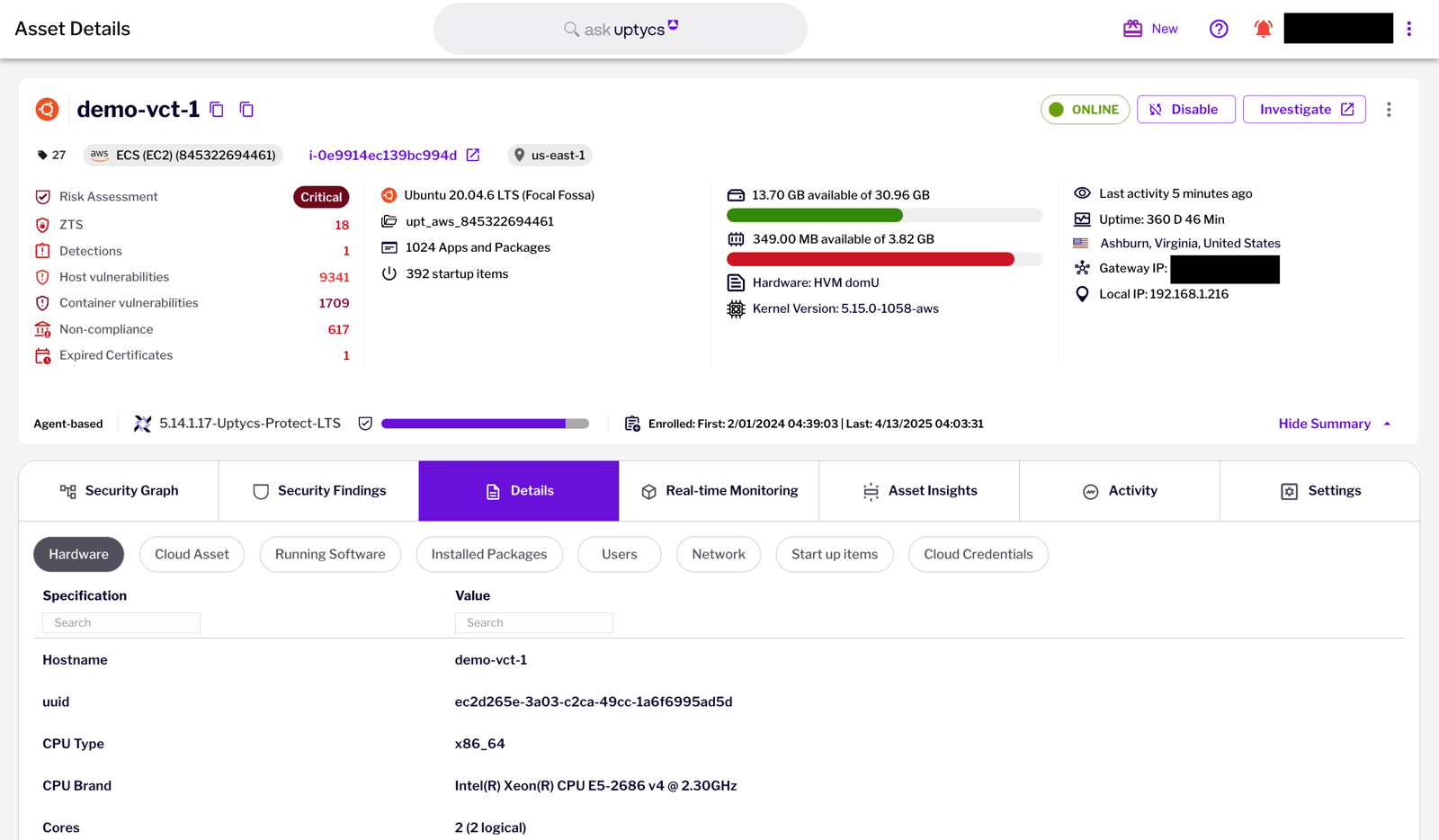Click the 1024 Apps and Packages icon
Viewport: 1439px width, 840px height.
click(x=389, y=247)
